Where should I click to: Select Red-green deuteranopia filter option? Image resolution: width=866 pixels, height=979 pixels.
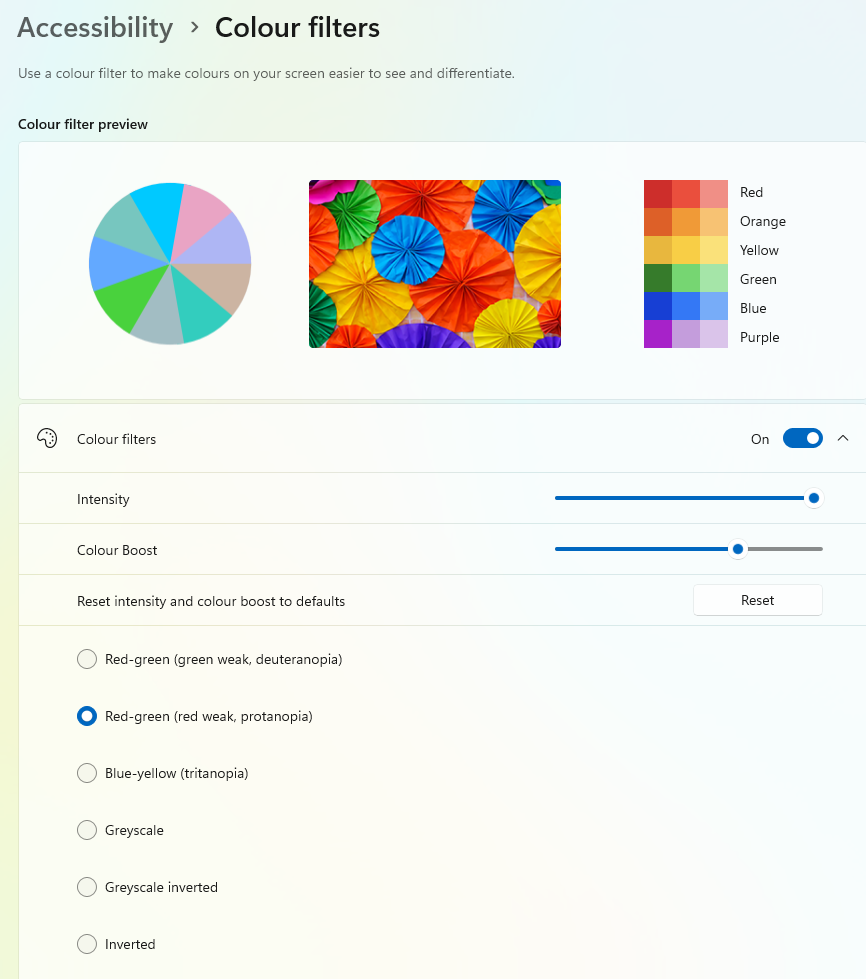click(87, 659)
